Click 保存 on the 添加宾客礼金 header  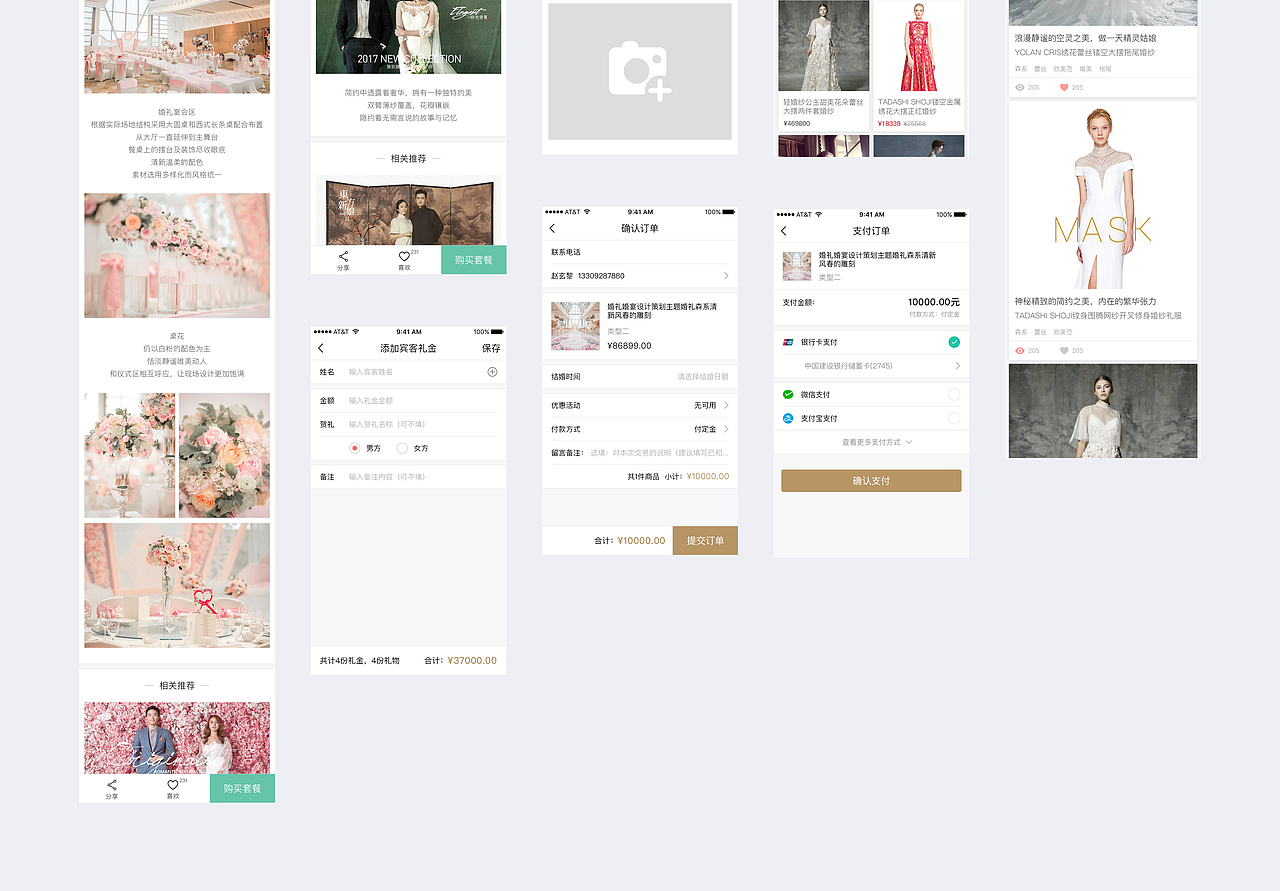coord(491,348)
